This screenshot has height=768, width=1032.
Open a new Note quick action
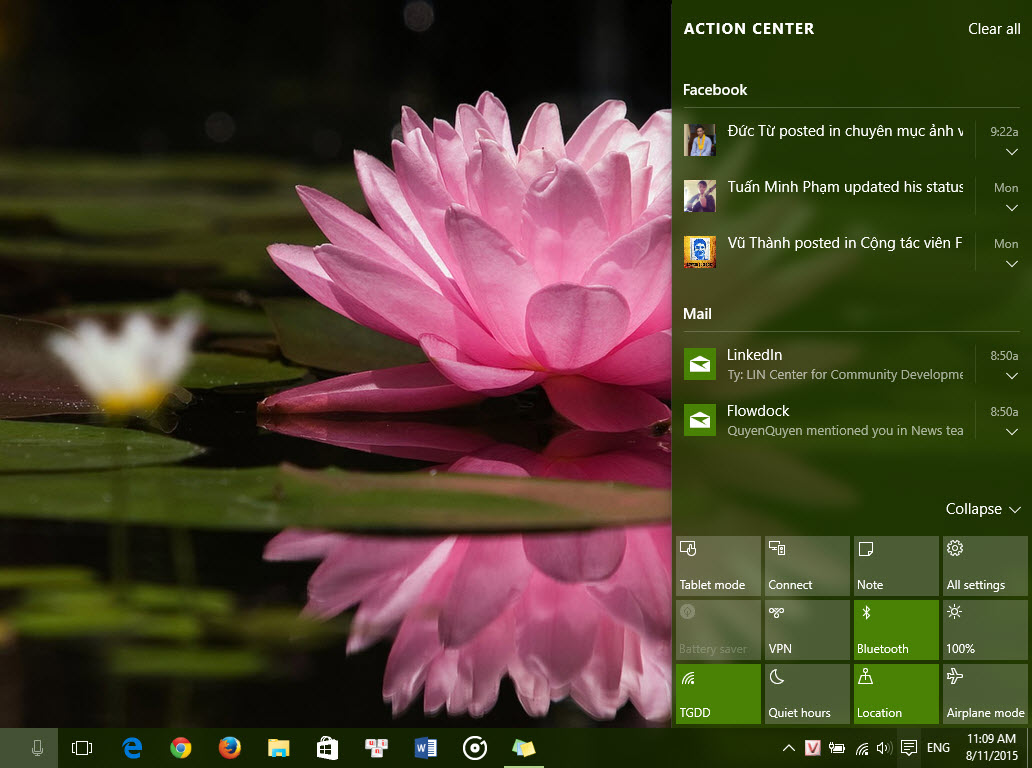point(895,565)
